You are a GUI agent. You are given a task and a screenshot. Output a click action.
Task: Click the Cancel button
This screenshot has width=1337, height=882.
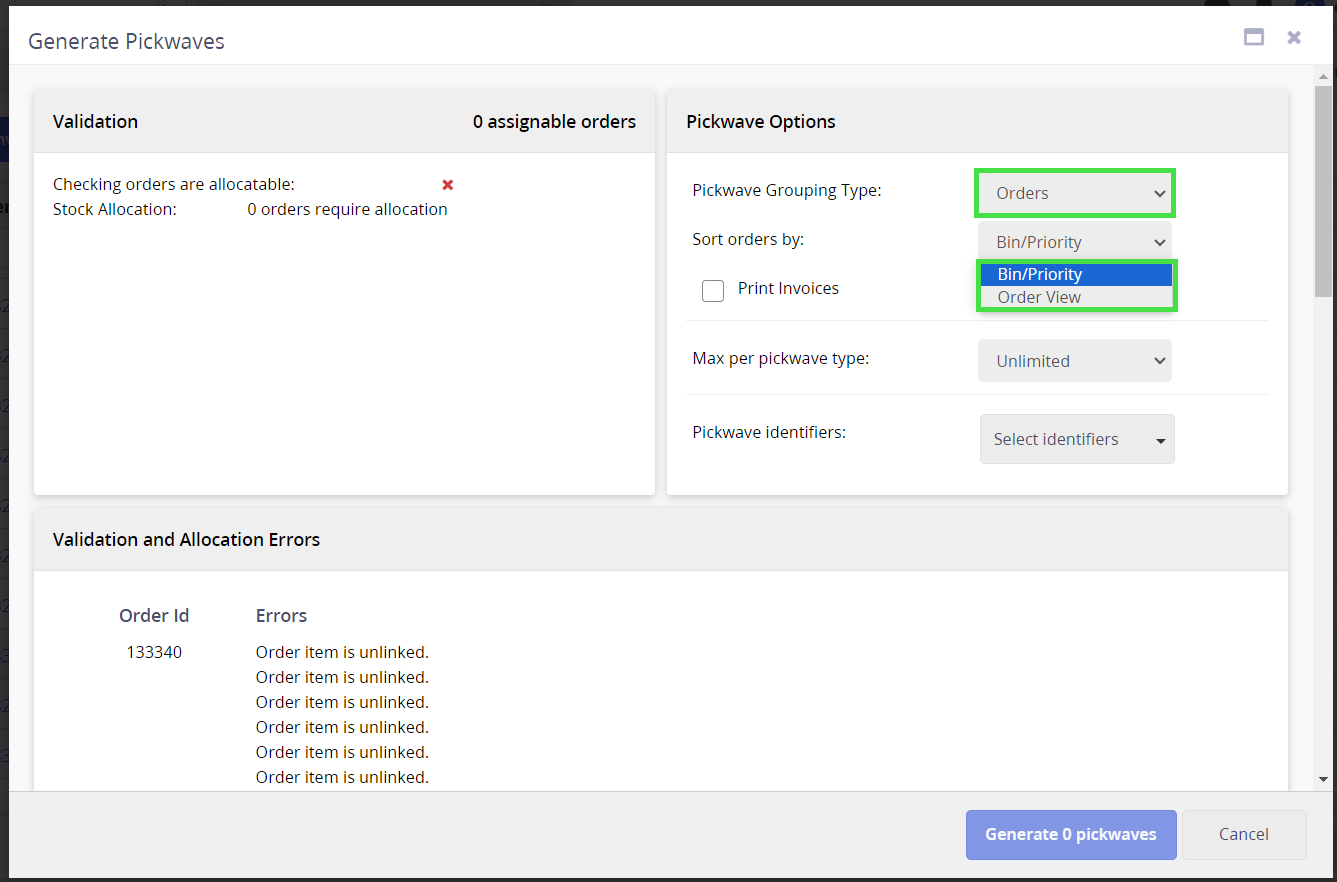(x=1243, y=834)
